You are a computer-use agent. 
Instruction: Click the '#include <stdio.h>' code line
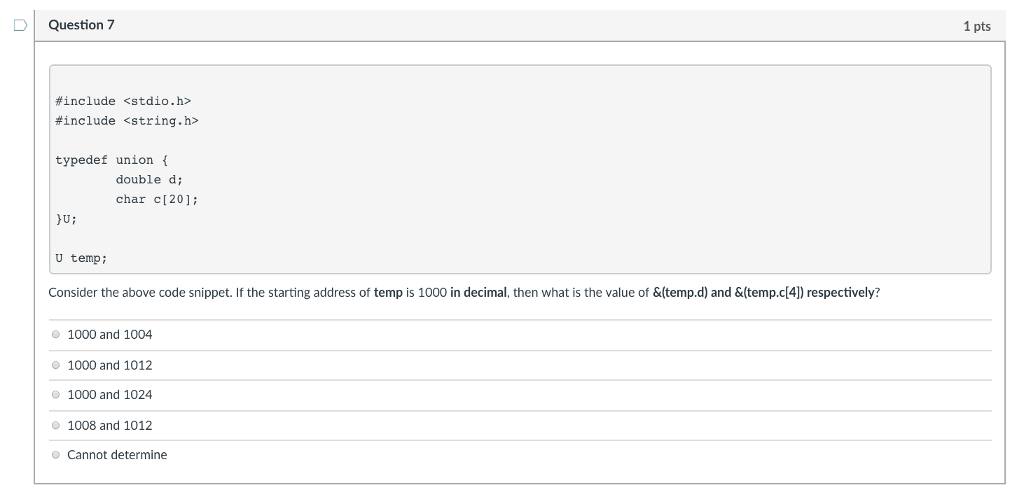click(x=123, y=101)
